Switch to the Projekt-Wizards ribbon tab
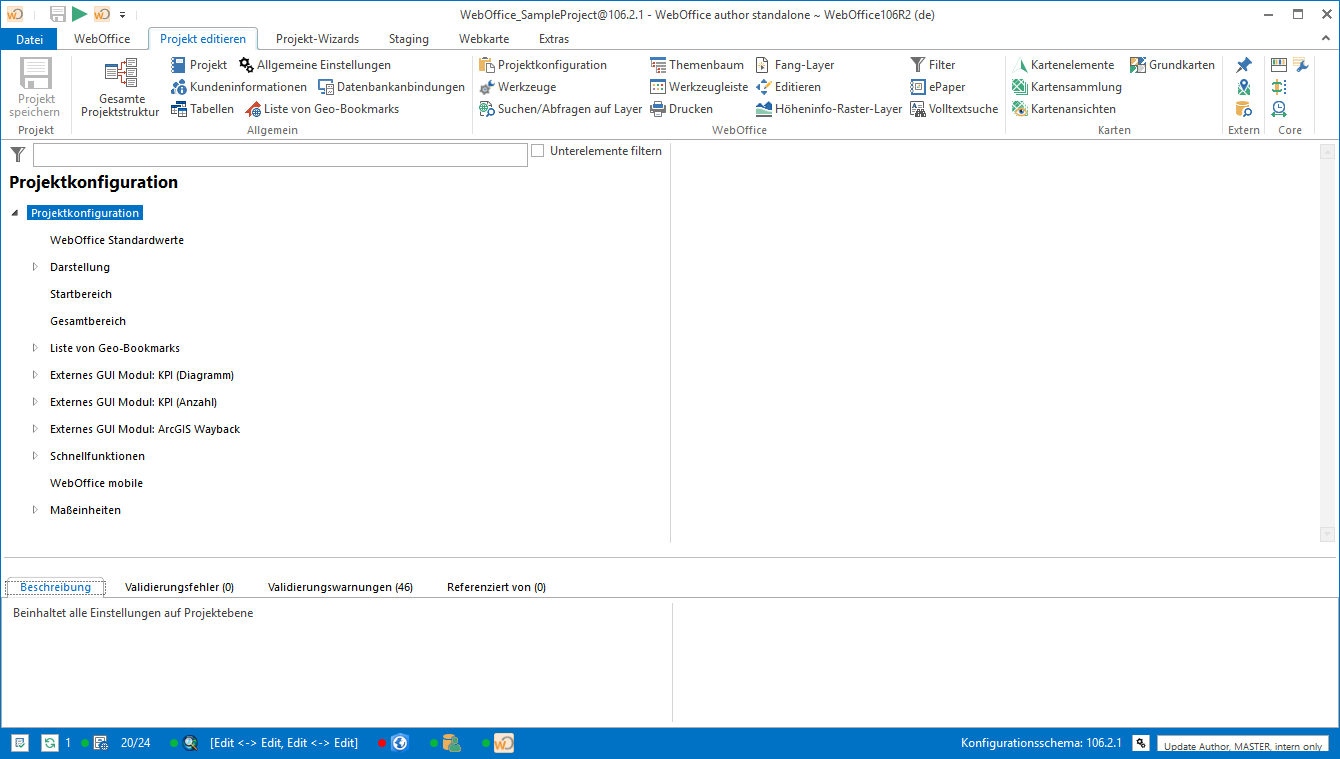The width and height of the screenshot is (1340, 759). [317, 39]
